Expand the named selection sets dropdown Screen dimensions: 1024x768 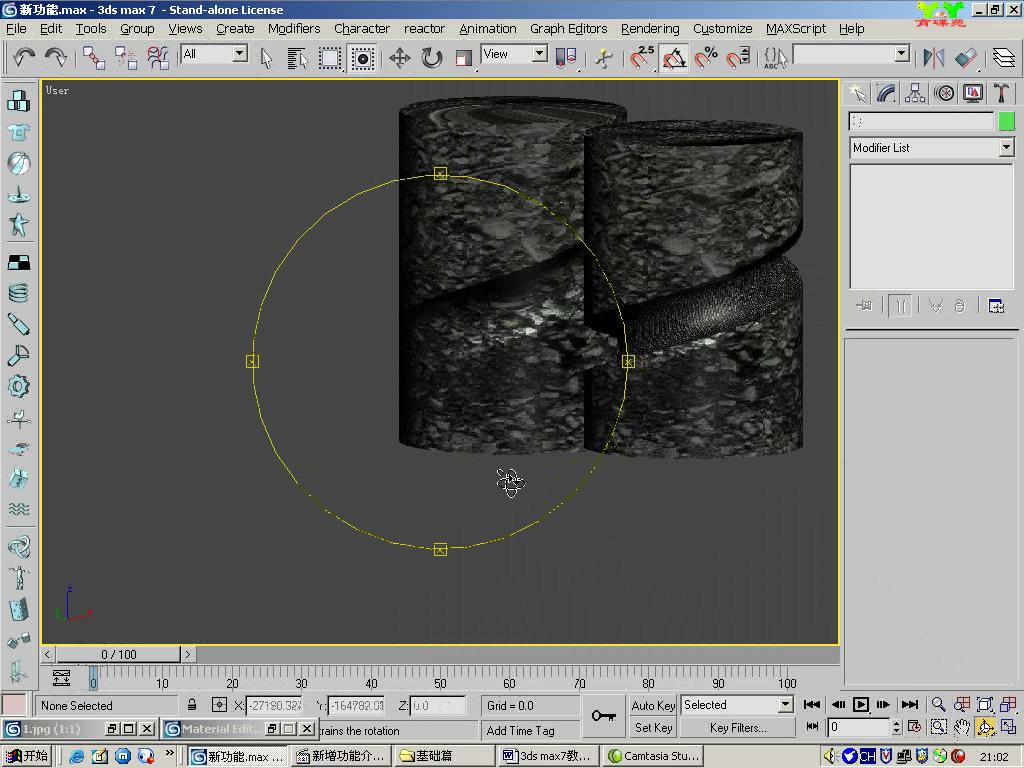tap(902, 54)
